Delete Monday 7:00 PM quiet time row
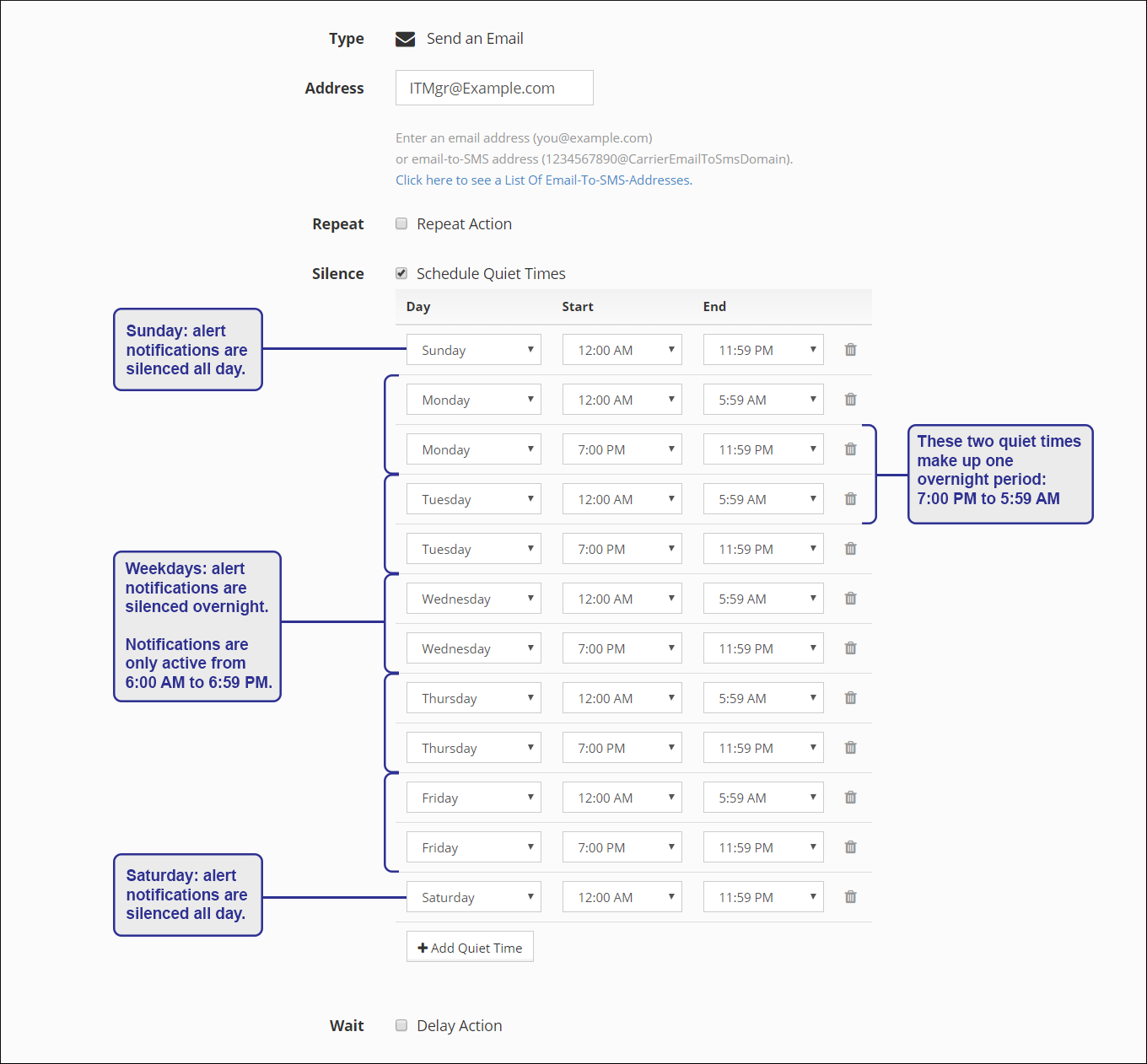The image size is (1147, 1064). coord(850,449)
